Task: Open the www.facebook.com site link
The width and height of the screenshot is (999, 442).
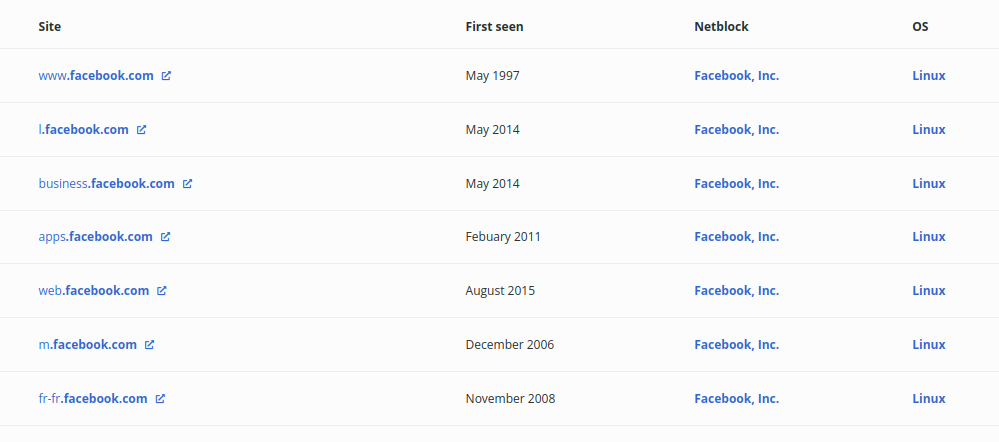Action: (x=96, y=76)
